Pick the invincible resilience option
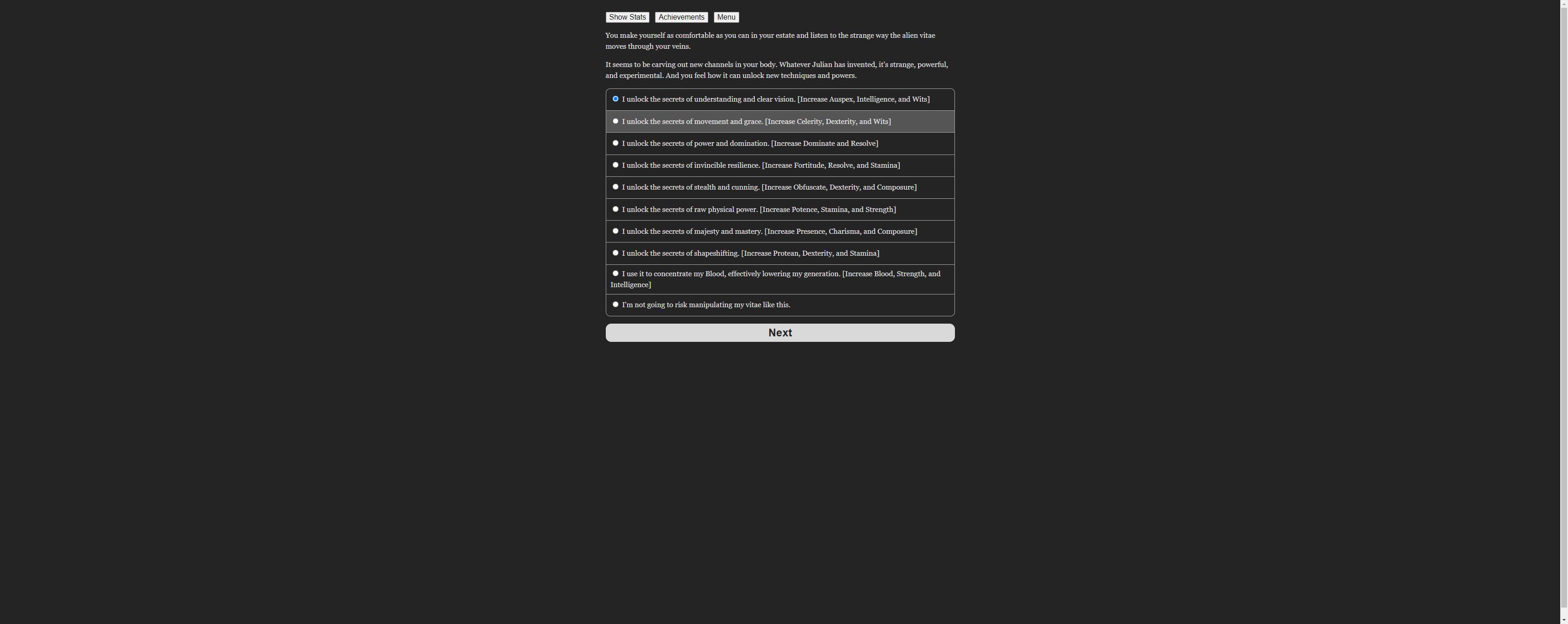This screenshot has width=1568, height=624. tap(780, 165)
